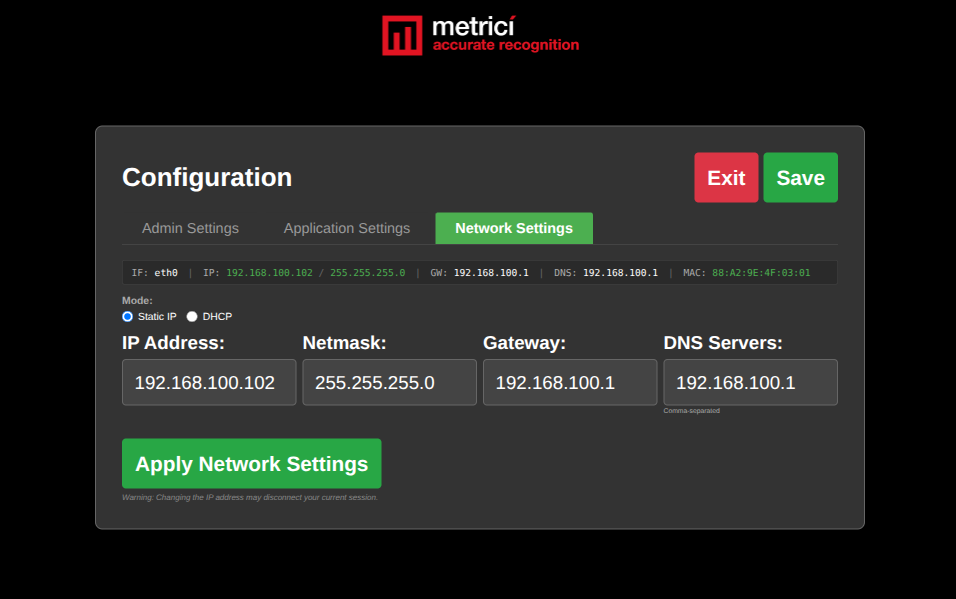Open the Admin Settings tab
Screen dimensions: 956x599
point(190,228)
